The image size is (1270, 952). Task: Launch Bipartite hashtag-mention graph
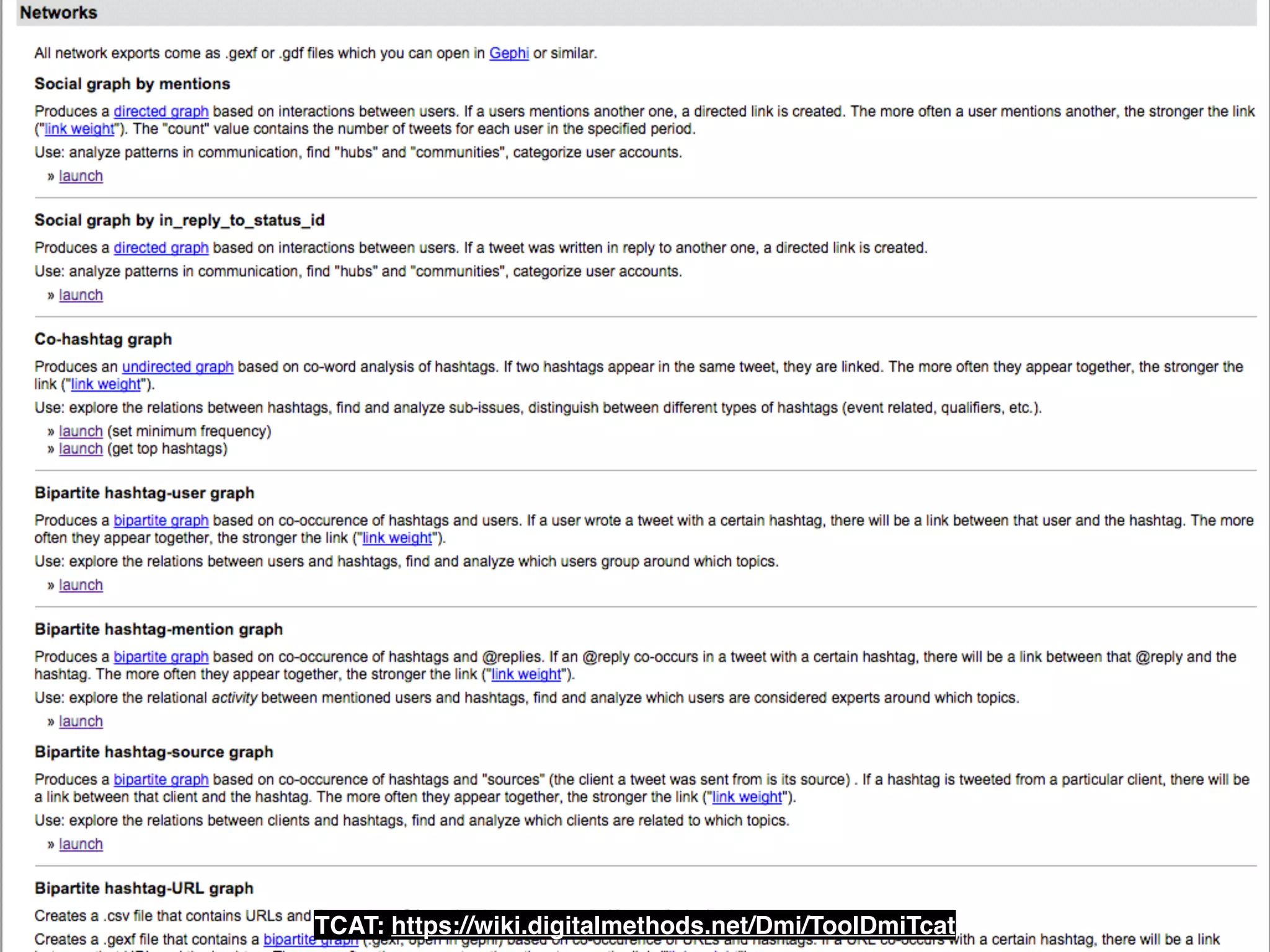pyautogui.click(x=81, y=721)
